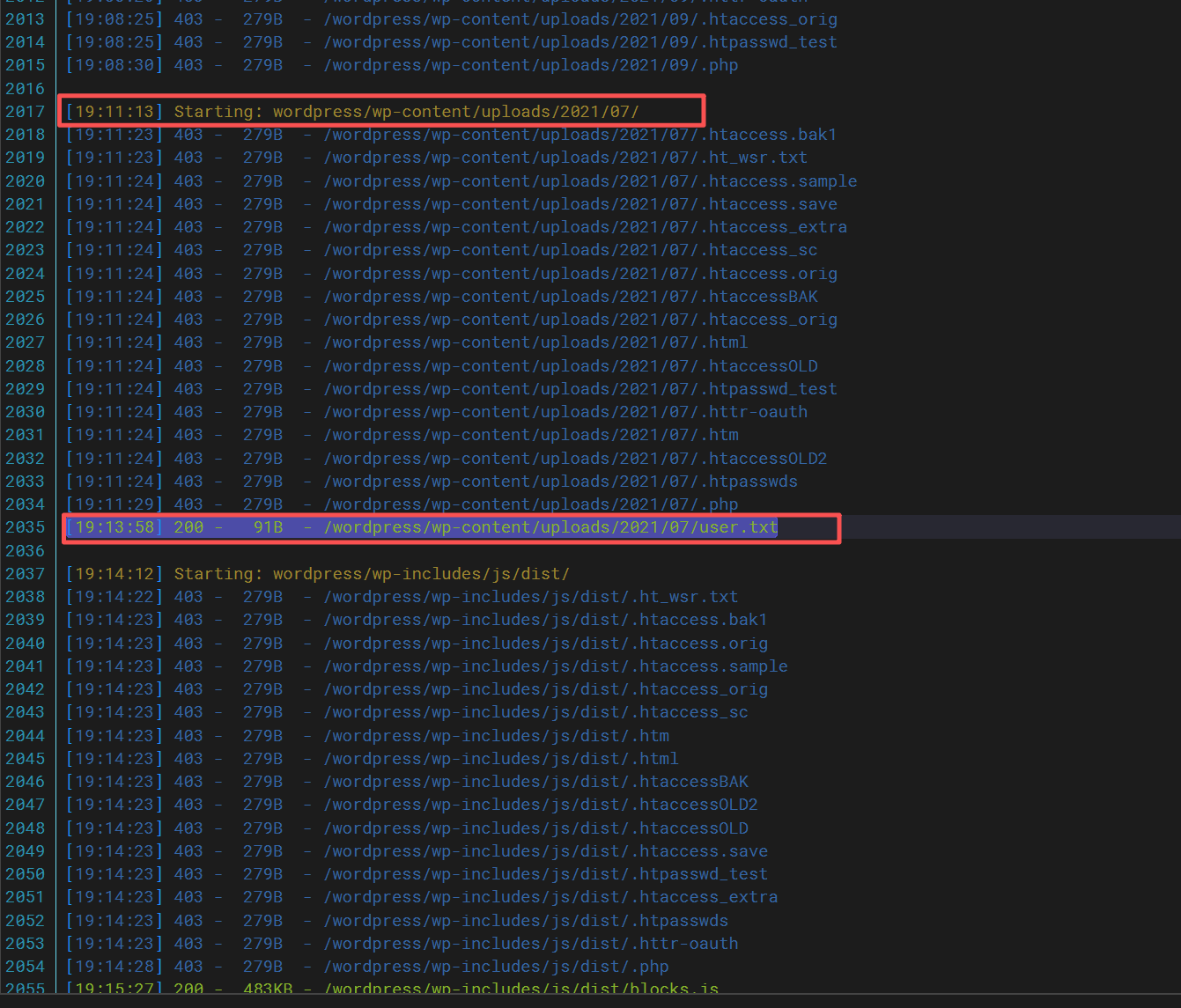
Task: Click the .ht_wsr.txt path in uploads/2021/07
Action: [565, 158]
